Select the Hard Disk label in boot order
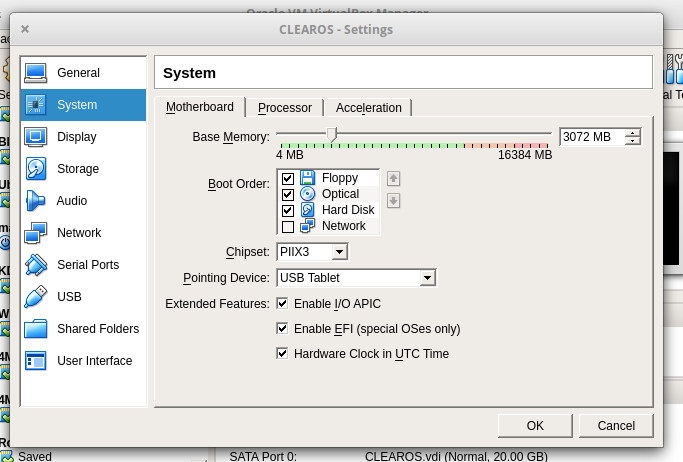This screenshot has width=683, height=462. tap(348, 210)
